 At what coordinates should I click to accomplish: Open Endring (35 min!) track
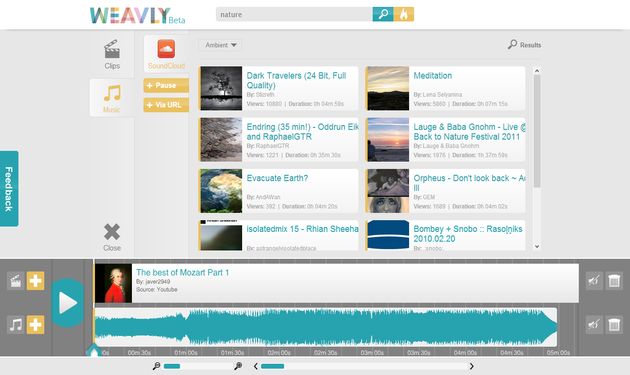[302, 131]
